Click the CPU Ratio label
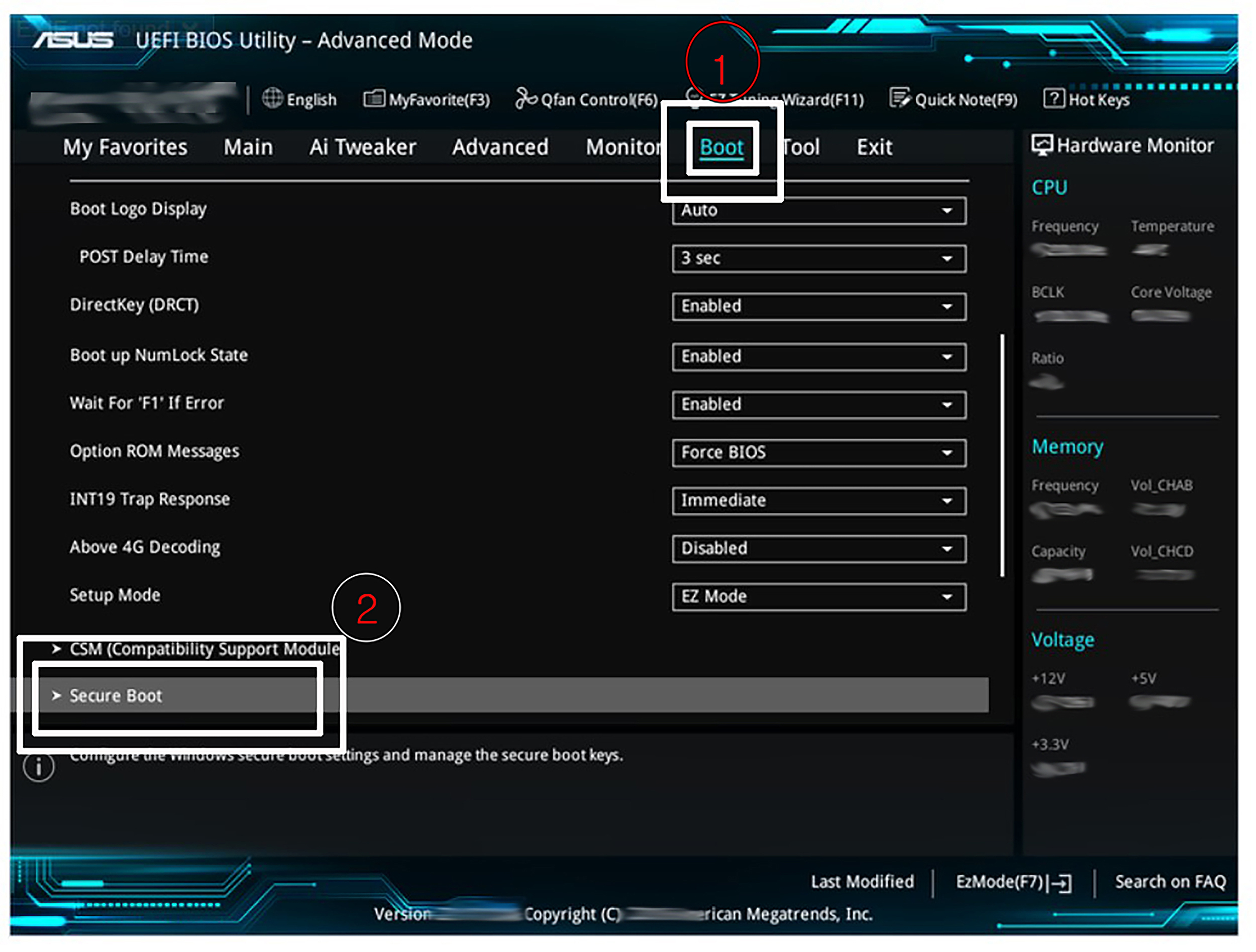1256x952 pixels. 1048,358
